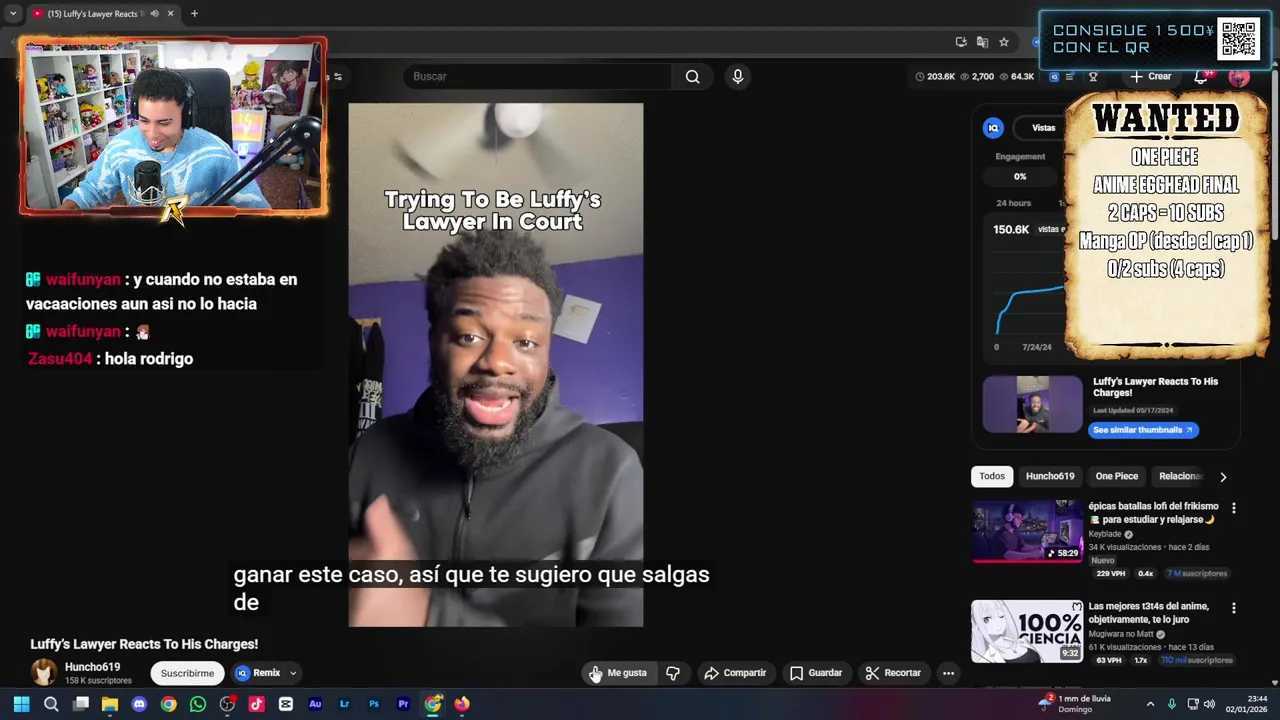Click the YouTube Buscar search field
1280x720 pixels.
tap(538, 77)
